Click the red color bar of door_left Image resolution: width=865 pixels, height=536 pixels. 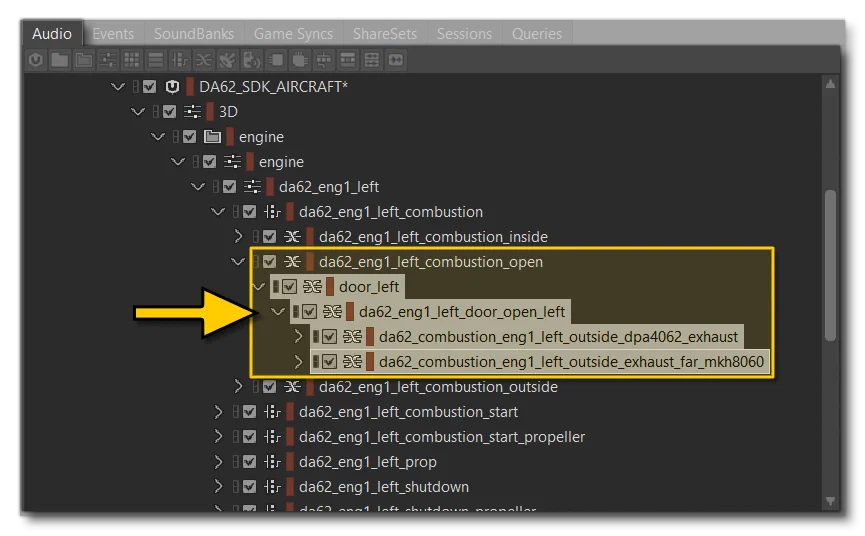[330, 287]
